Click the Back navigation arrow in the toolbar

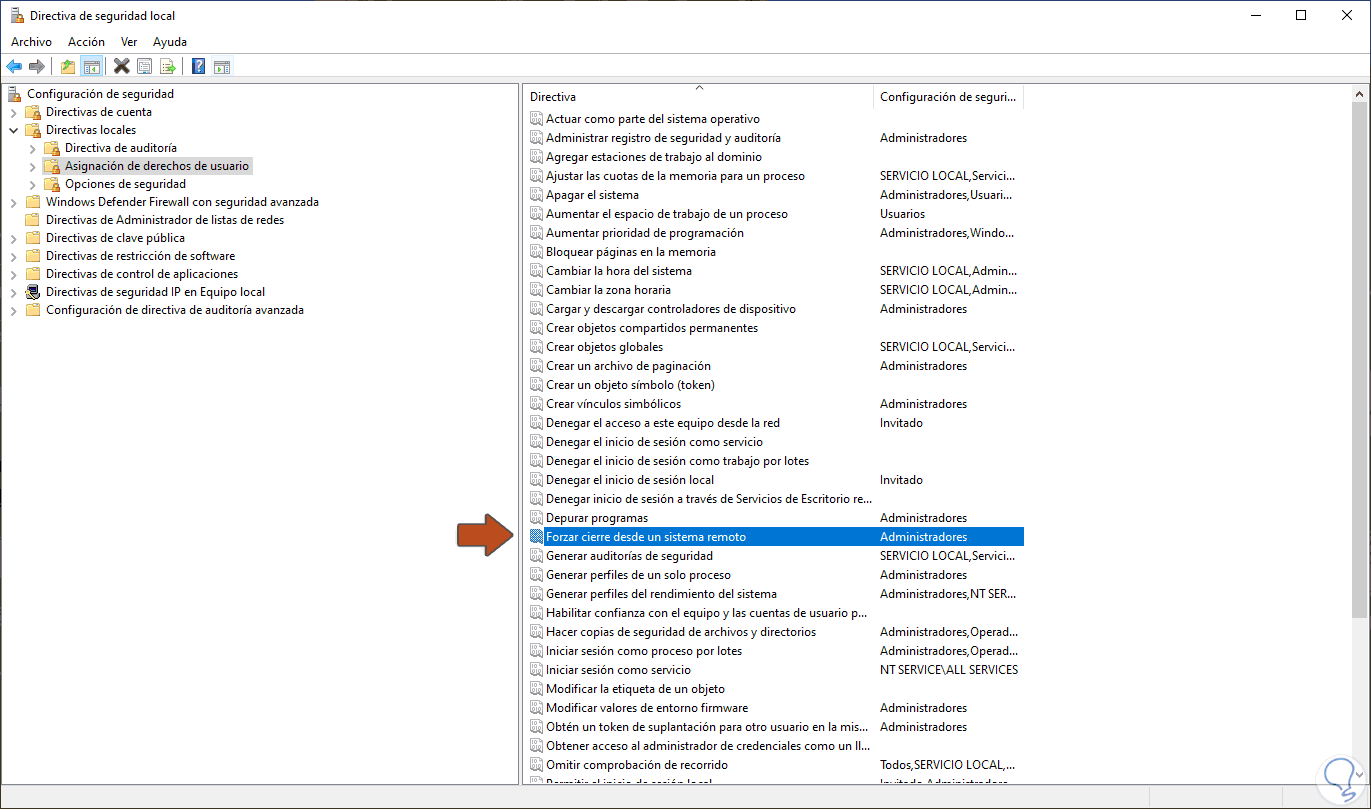point(13,66)
